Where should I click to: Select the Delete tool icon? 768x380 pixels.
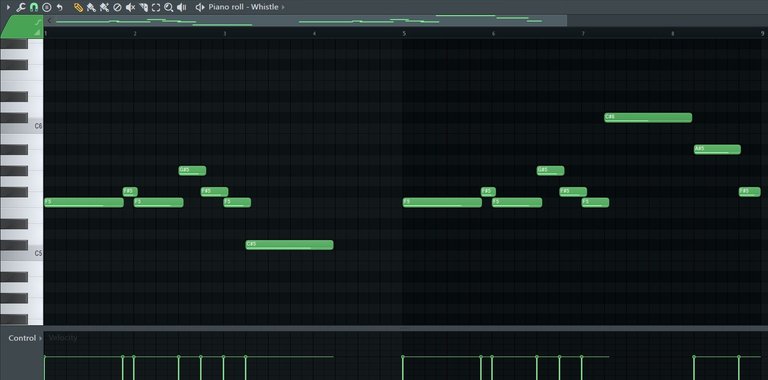pyautogui.click(x=117, y=7)
